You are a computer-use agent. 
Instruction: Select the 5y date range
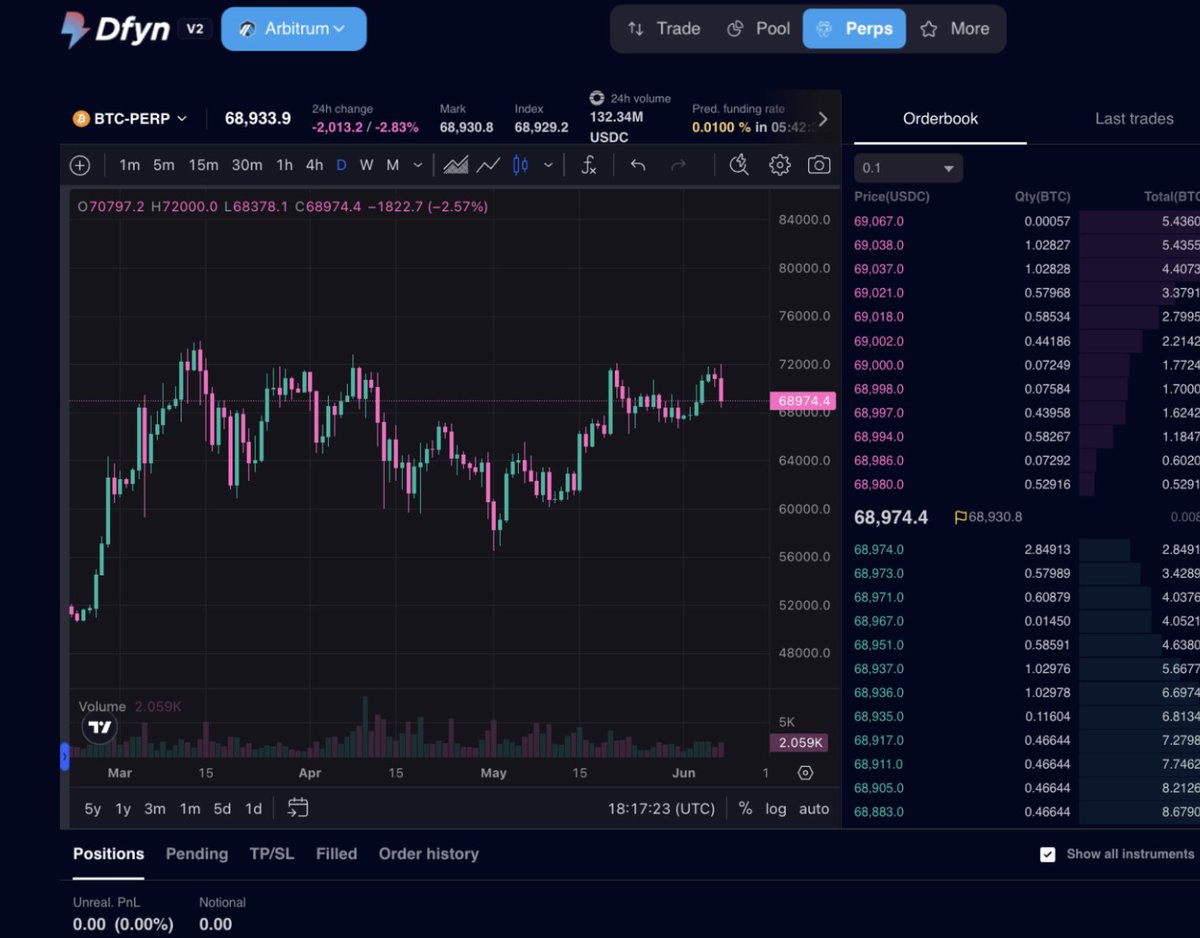[x=93, y=809]
